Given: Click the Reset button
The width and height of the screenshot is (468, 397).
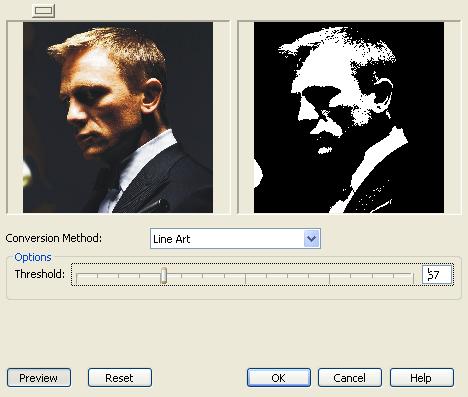Looking at the screenshot, I should point(120,378).
